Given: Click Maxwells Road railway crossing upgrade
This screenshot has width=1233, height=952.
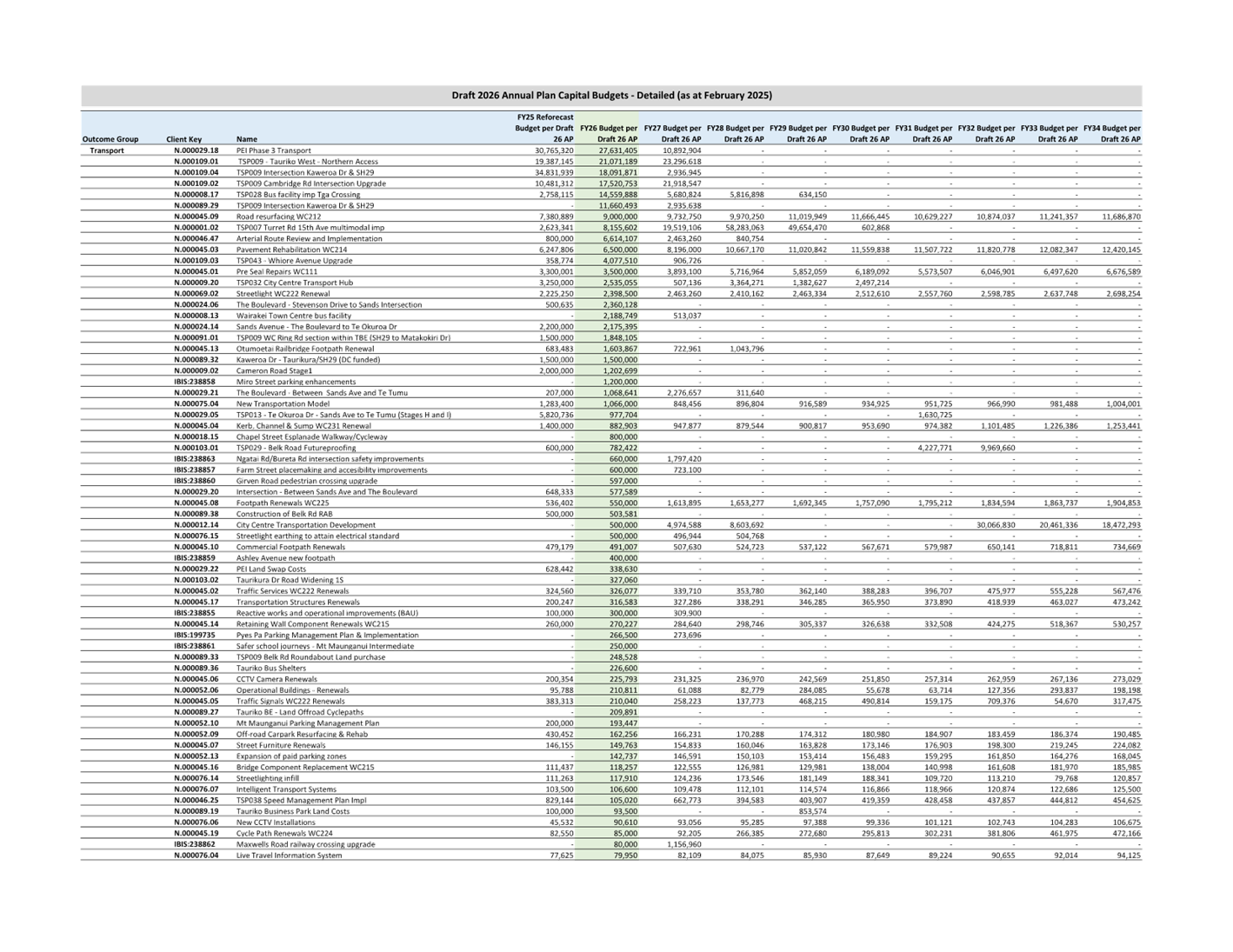Looking at the screenshot, I should [305, 844].
